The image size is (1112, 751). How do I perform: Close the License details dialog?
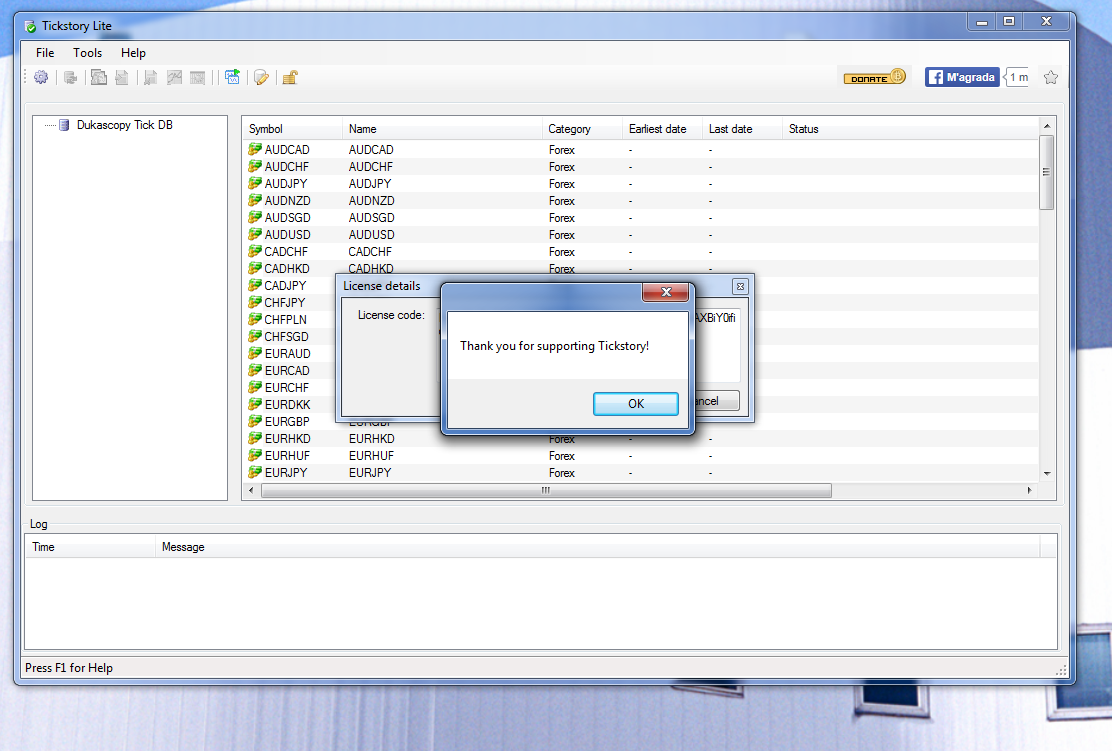tap(740, 287)
